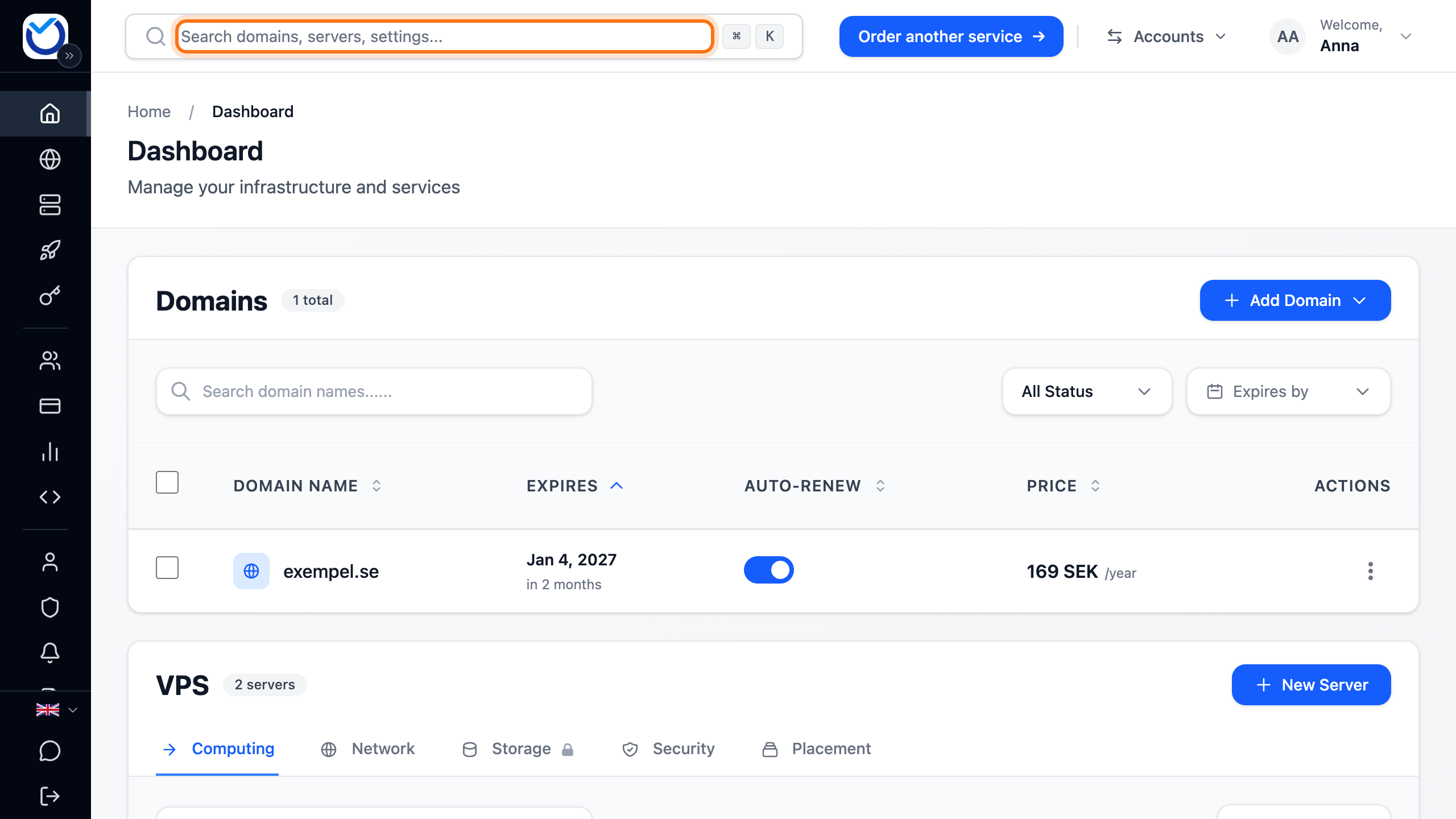This screenshot has height=819, width=1456.
Task: Open the users group sidebar icon
Action: coord(50,361)
